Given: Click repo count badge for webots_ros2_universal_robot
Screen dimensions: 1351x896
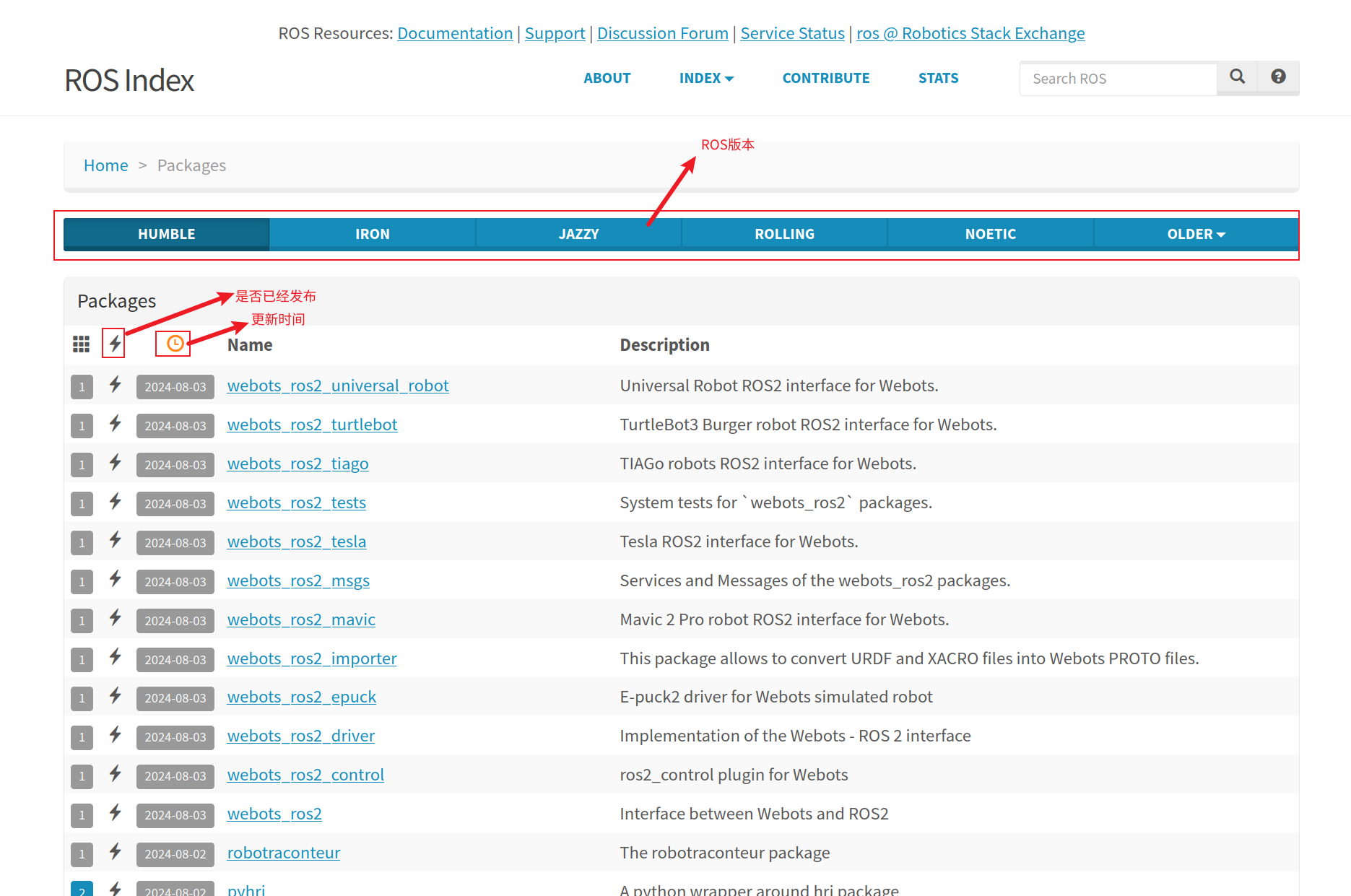Looking at the screenshot, I should (x=82, y=387).
